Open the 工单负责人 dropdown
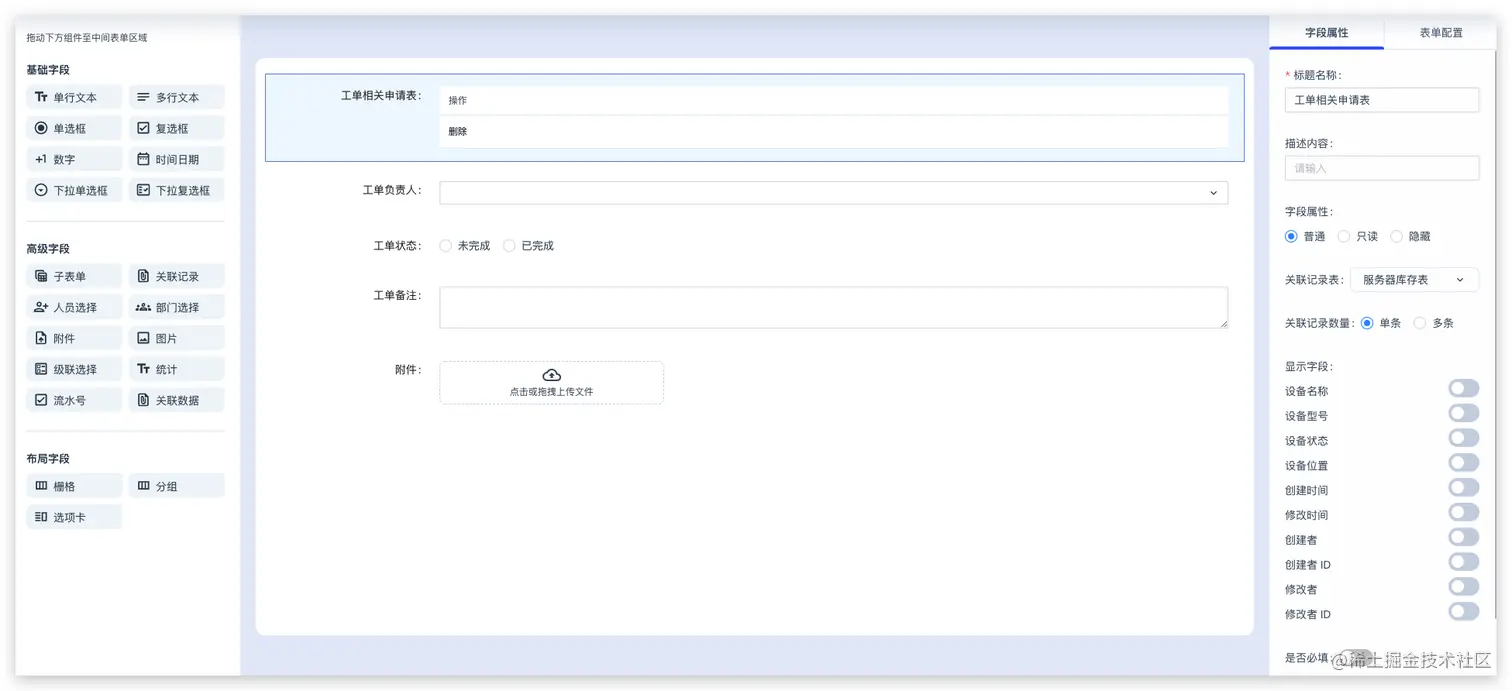The image size is (1512, 691). click(833, 193)
